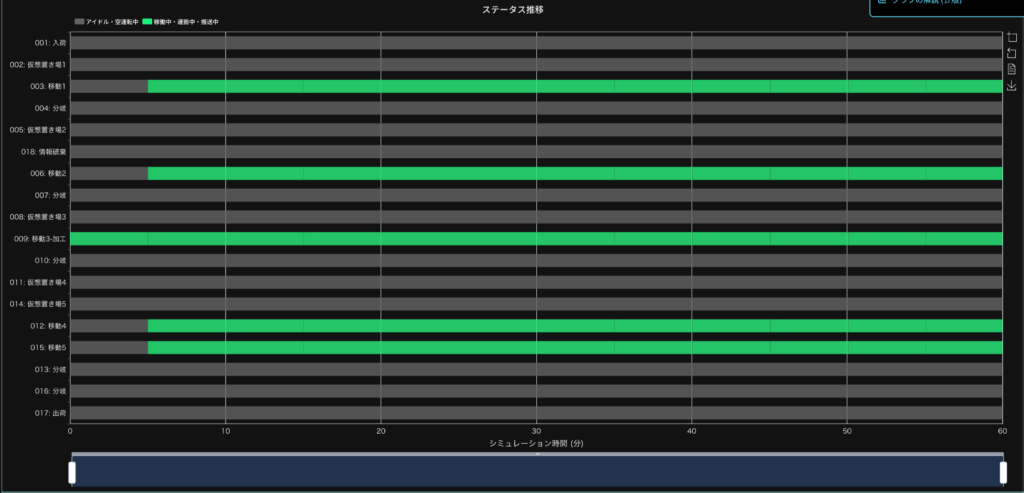The image size is (1024, 493).
Task: Click the middle of the blue zoom range bar
Action: (x=537, y=473)
